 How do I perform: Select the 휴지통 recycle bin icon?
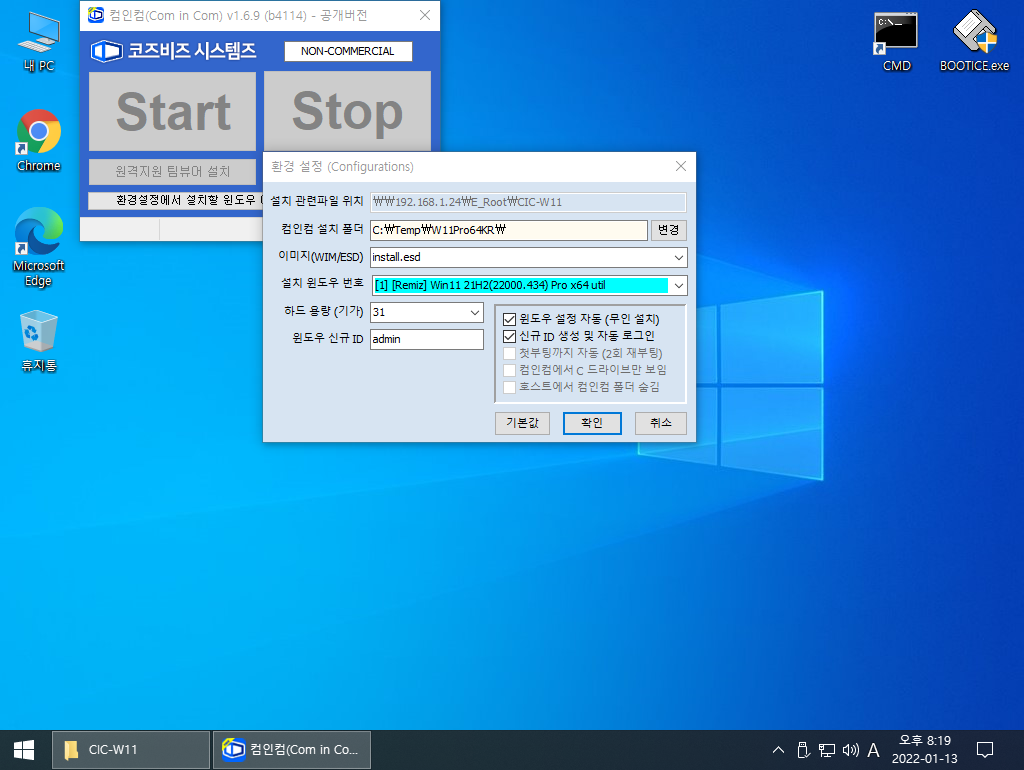click(x=39, y=341)
